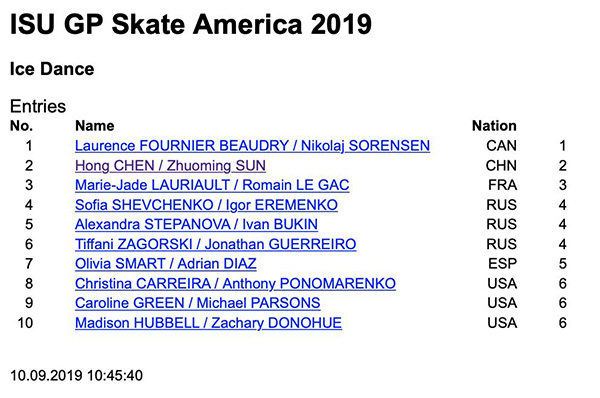Open Hong CHEN / Zhuoming SUN link
Image resolution: width=600 pixels, height=398 pixels.
pyautogui.click(x=170, y=166)
